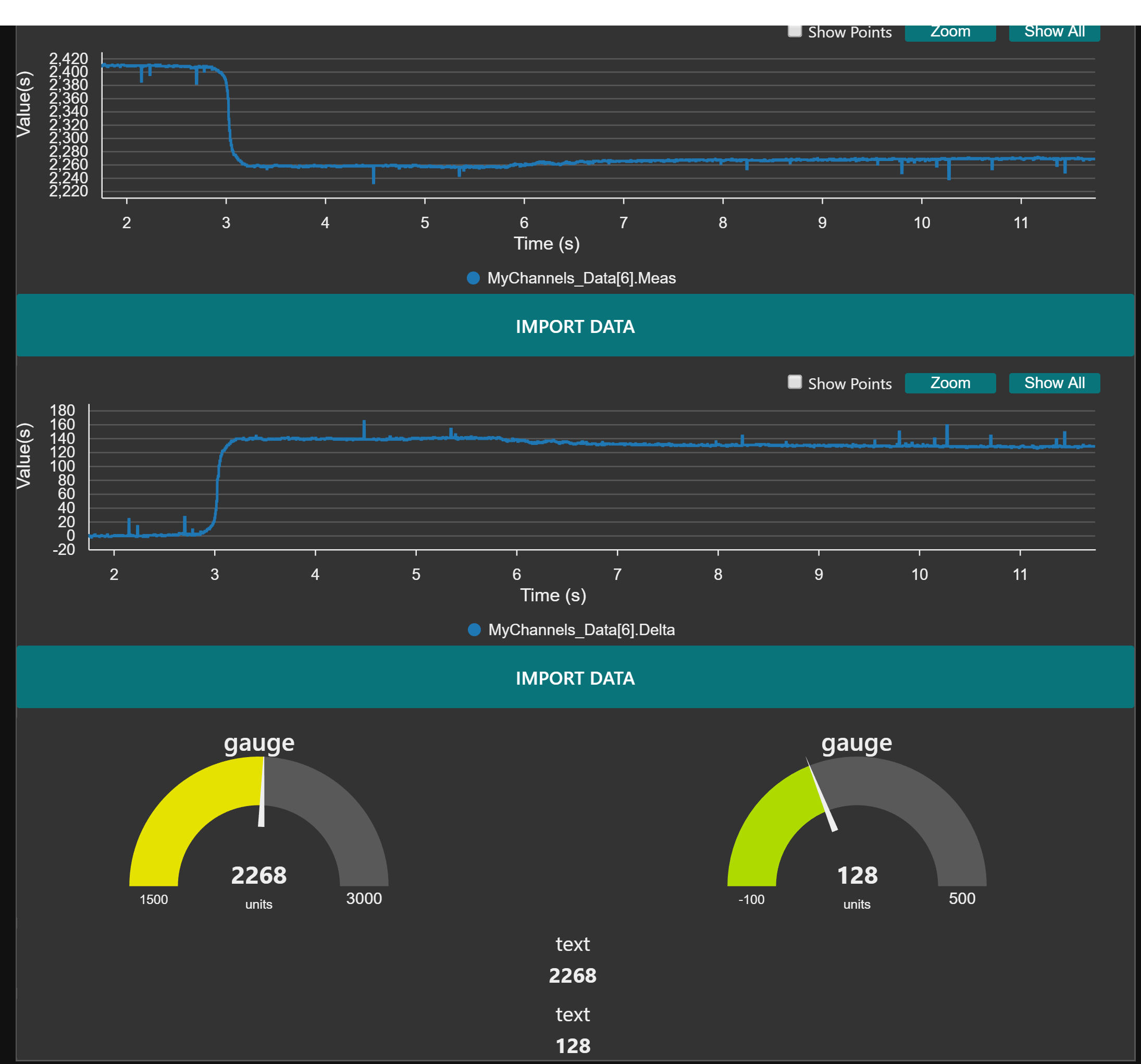This screenshot has height=1064, width=1141.
Task: Select the text readout showing 2268
Action: tap(574, 975)
